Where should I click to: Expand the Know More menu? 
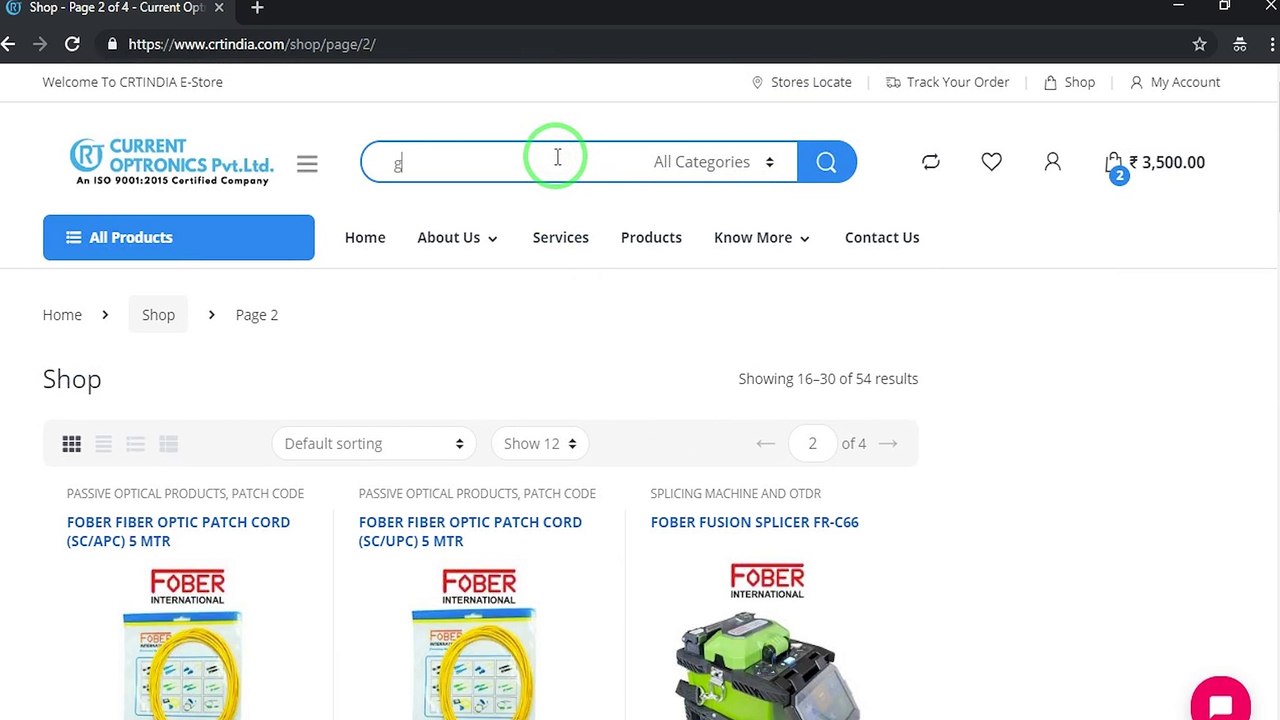click(x=762, y=238)
